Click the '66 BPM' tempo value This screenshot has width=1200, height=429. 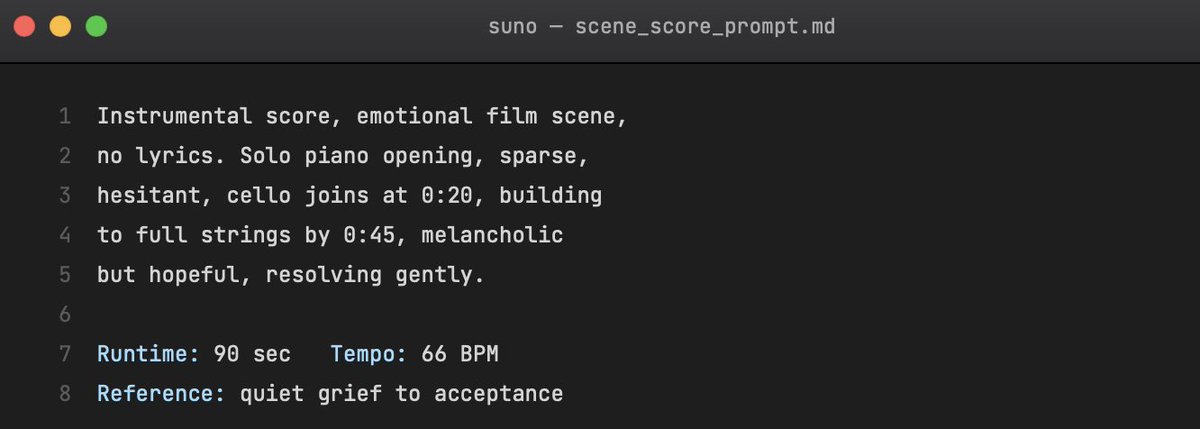(x=460, y=354)
